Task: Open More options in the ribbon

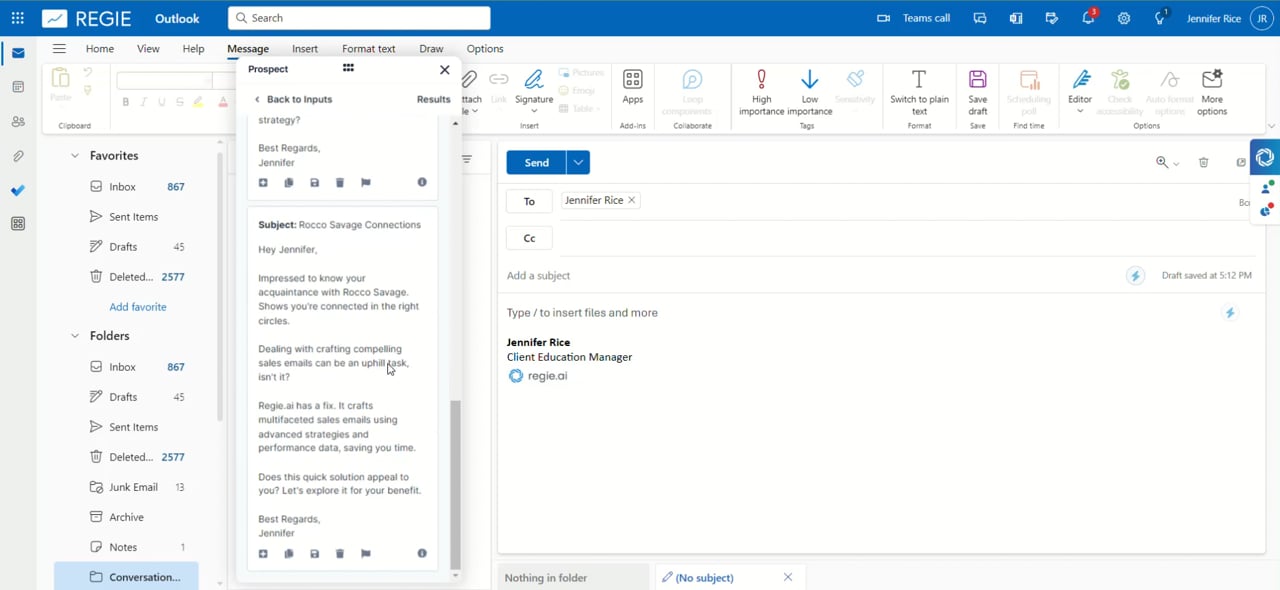Action: [1212, 92]
